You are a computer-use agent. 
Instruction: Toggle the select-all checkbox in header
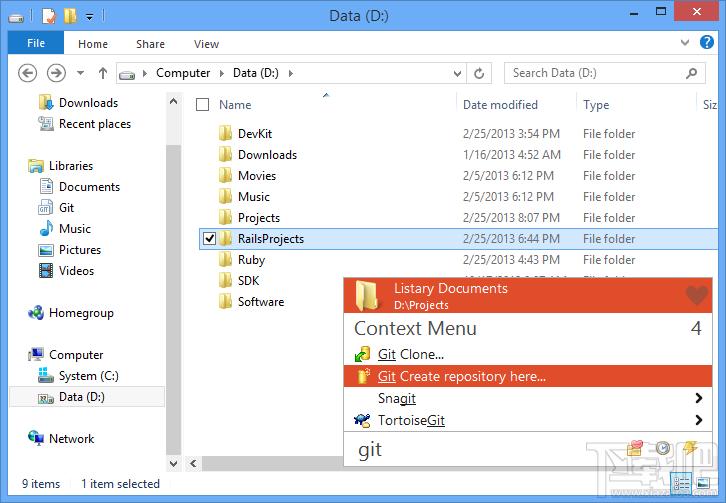pos(202,105)
